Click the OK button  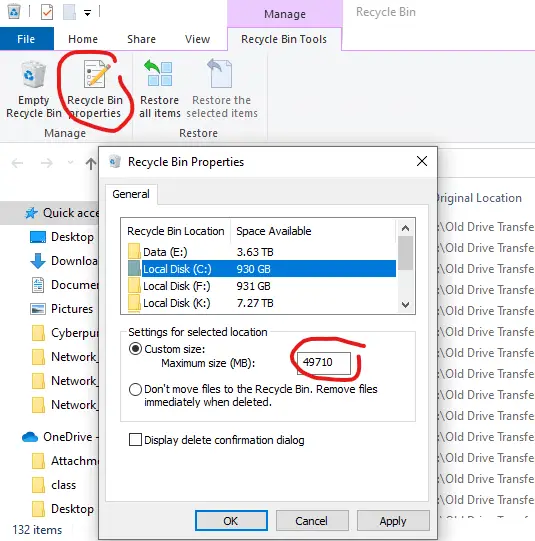pos(231,521)
